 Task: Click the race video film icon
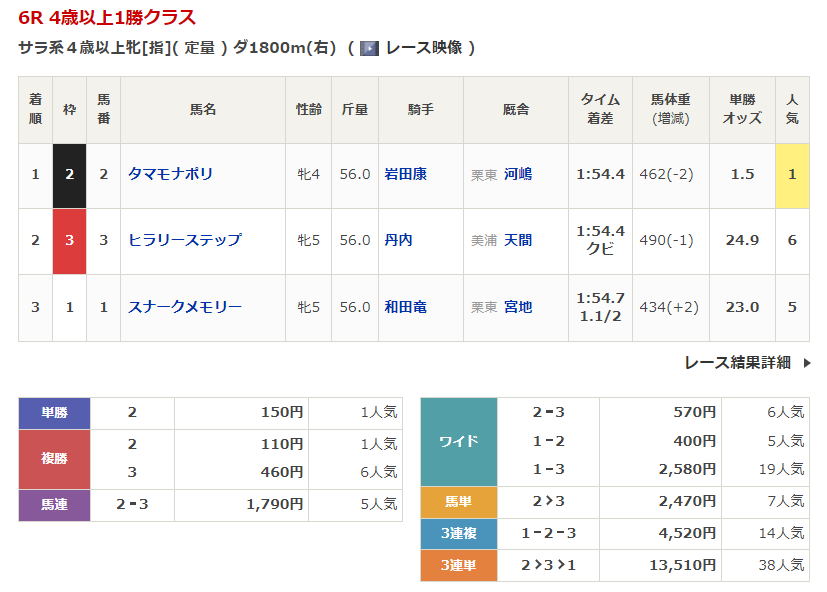(x=369, y=48)
